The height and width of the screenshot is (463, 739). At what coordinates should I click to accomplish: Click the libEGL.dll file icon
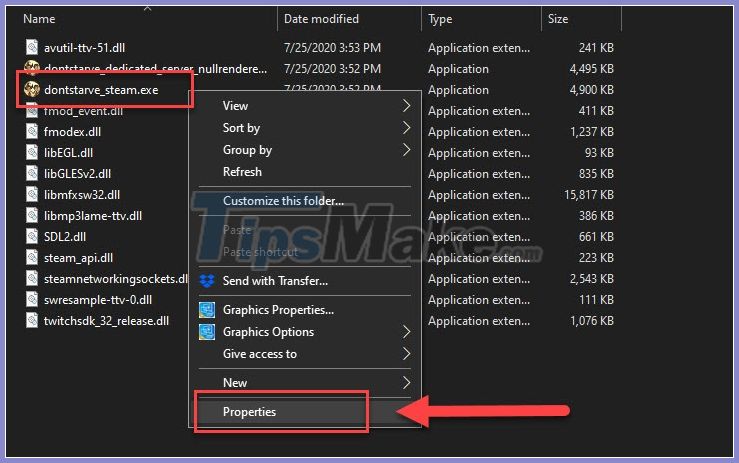point(32,152)
